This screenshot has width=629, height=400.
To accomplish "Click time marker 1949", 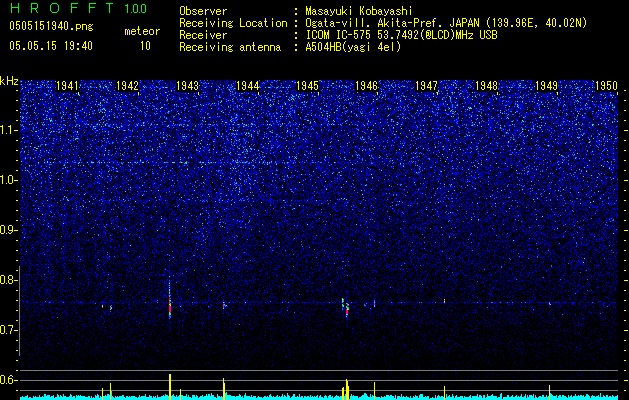I will pyautogui.click(x=546, y=86).
